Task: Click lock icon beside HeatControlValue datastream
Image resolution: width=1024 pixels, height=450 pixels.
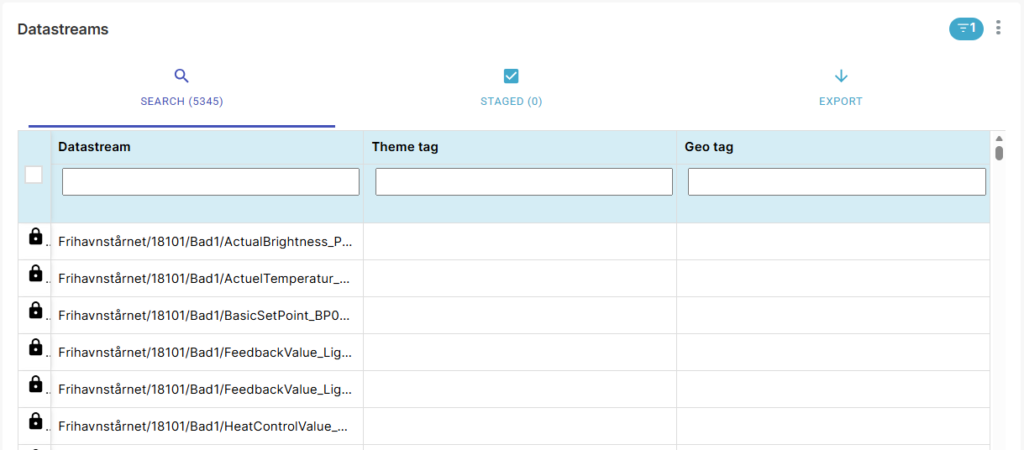Action: (36, 422)
